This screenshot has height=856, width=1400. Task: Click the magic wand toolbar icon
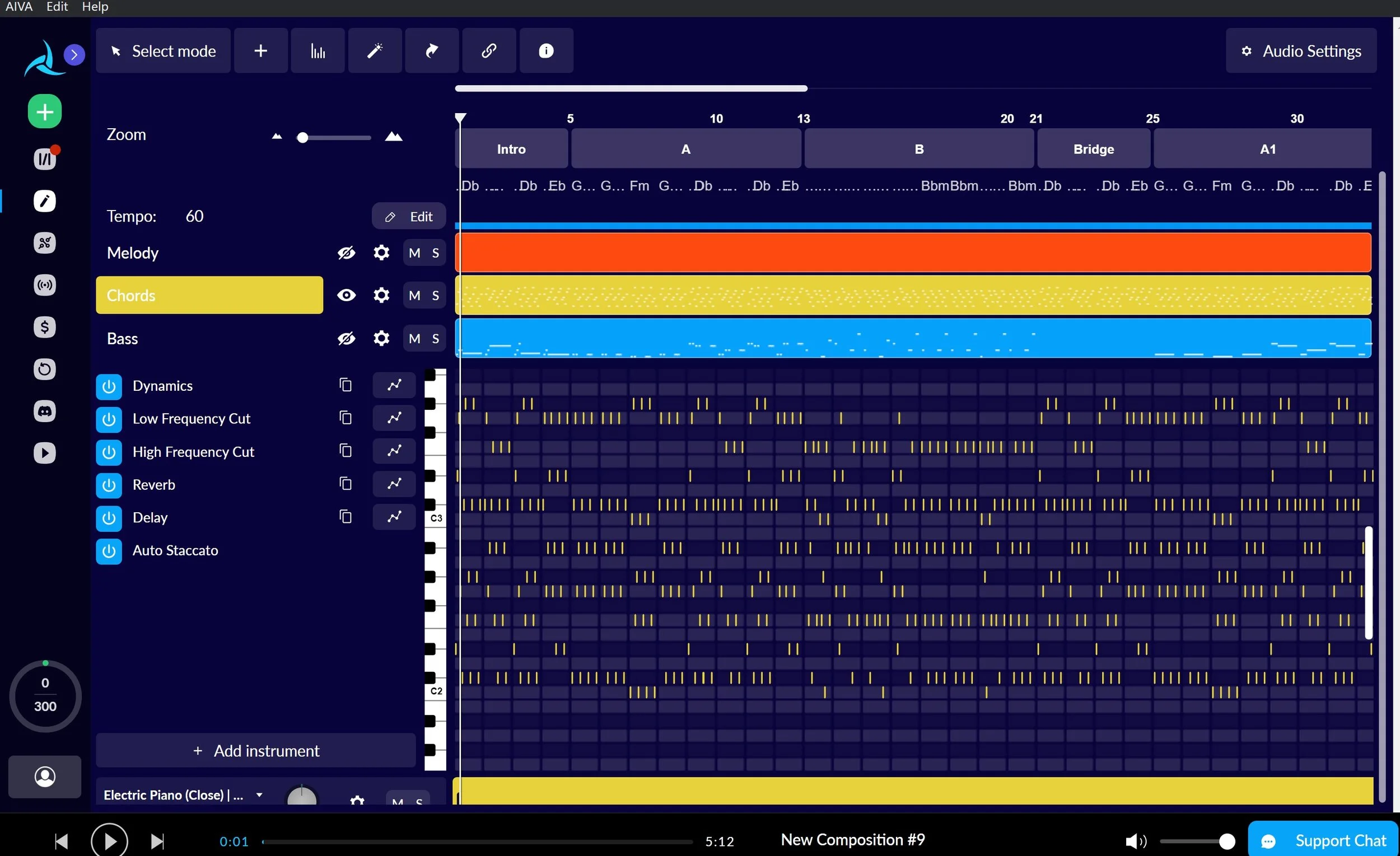click(x=375, y=50)
